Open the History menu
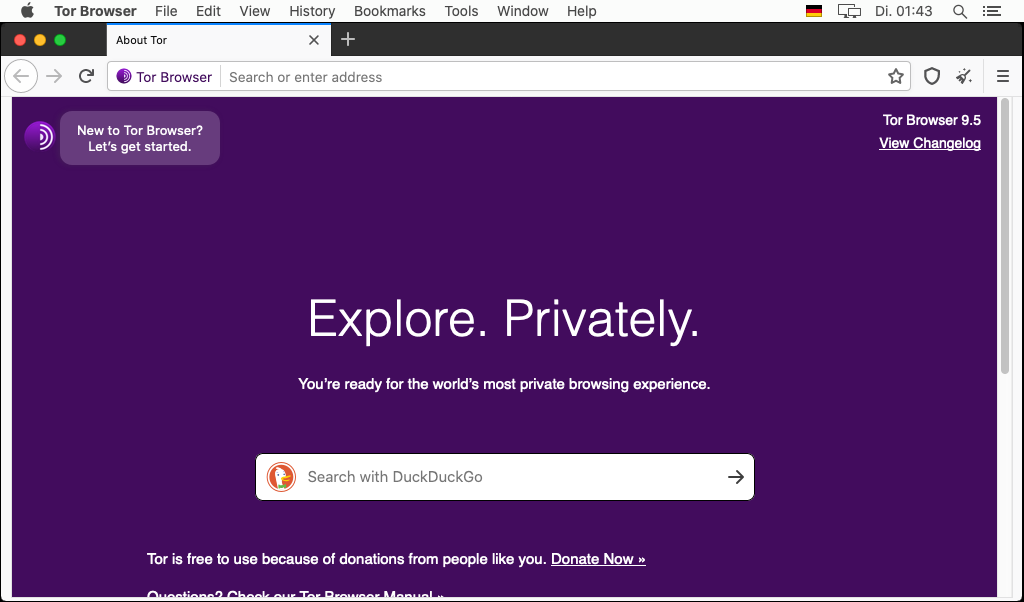 coord(312,11)
